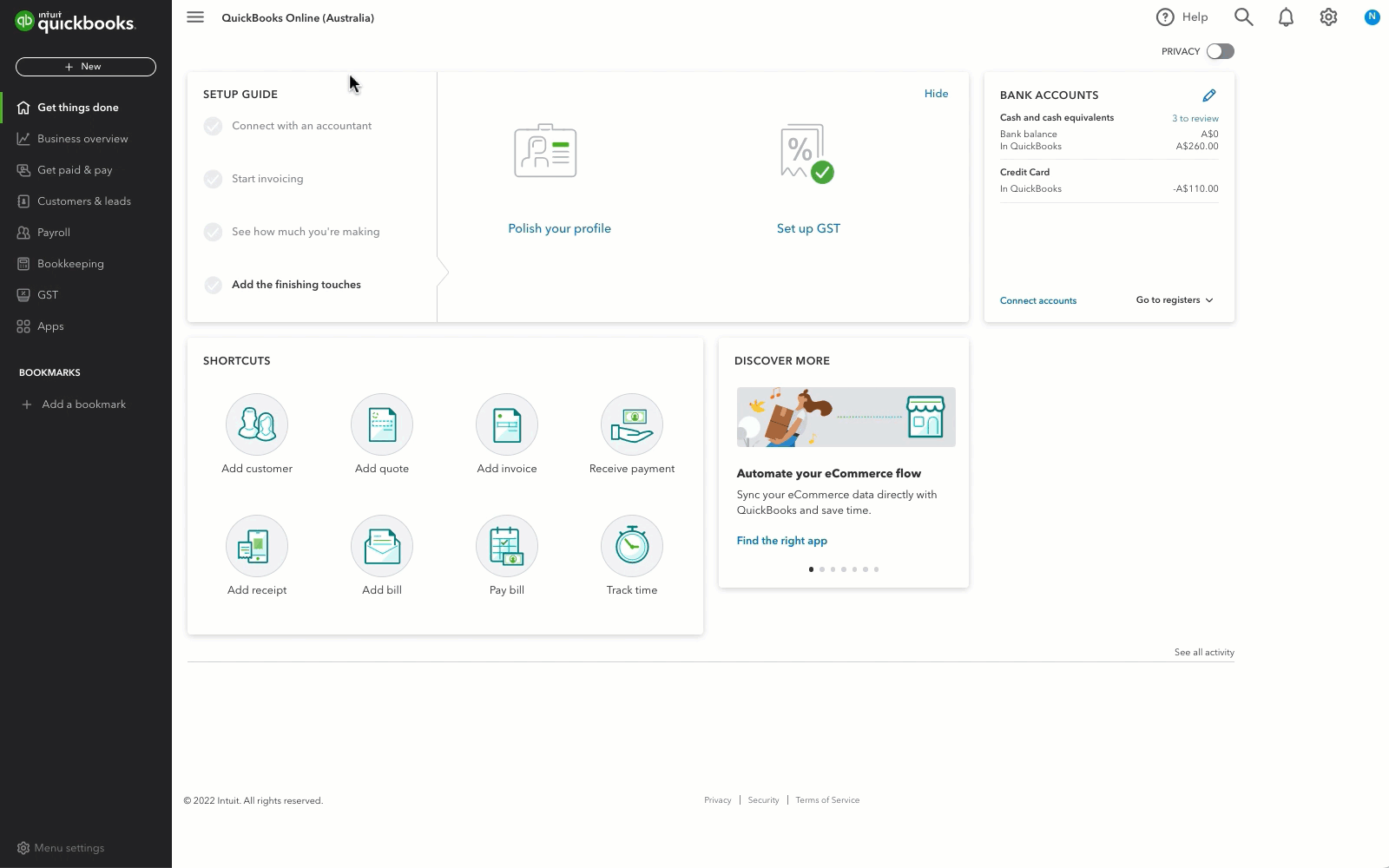Select the first carousel dot
Screen dimensions: 1389x868
pos(811,569)
